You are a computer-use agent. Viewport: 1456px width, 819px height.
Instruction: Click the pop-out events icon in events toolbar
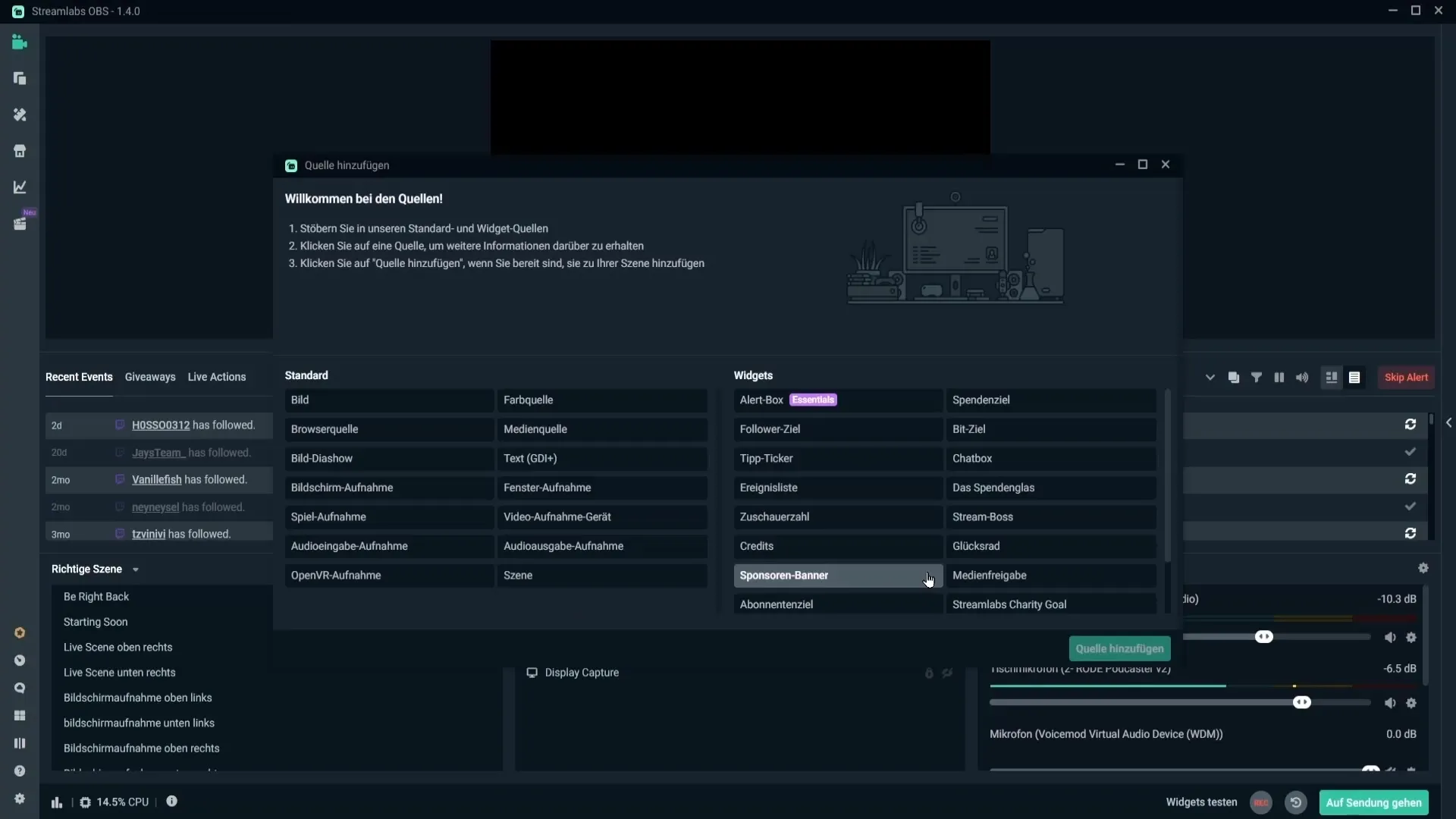(x=1234, y=378)
